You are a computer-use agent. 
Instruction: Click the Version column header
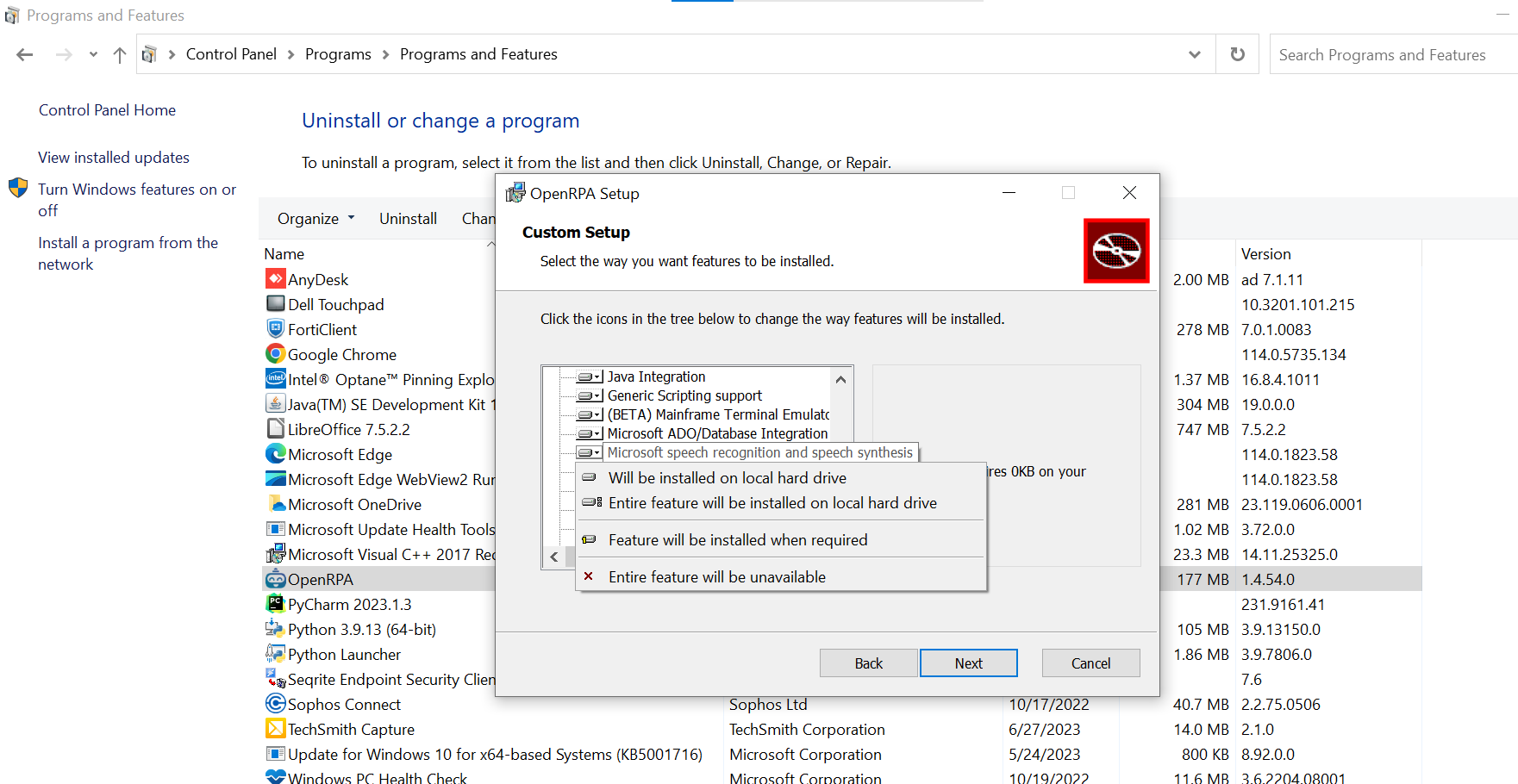point(1265,254)
